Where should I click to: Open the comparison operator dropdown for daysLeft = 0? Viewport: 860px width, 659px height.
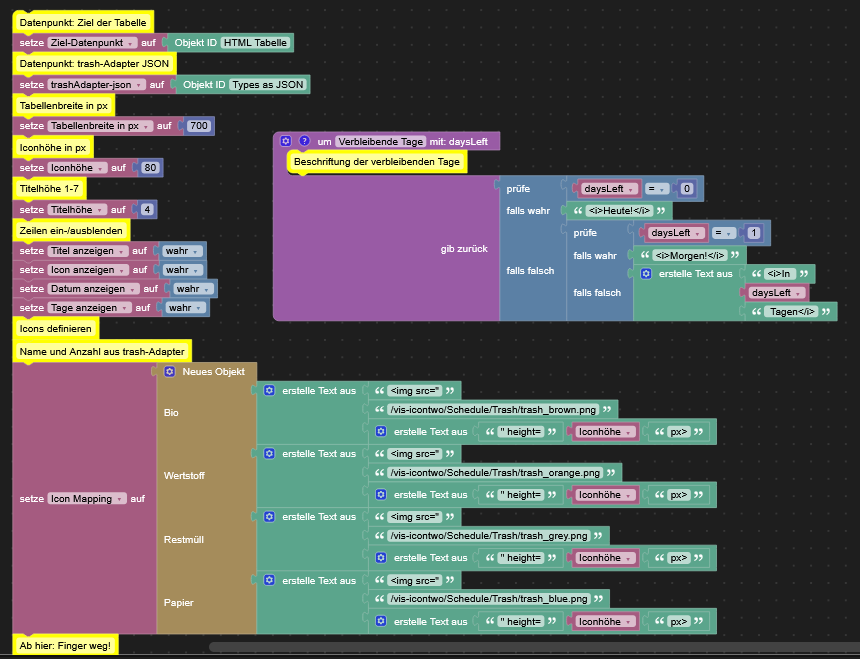[x=656, y=189]
